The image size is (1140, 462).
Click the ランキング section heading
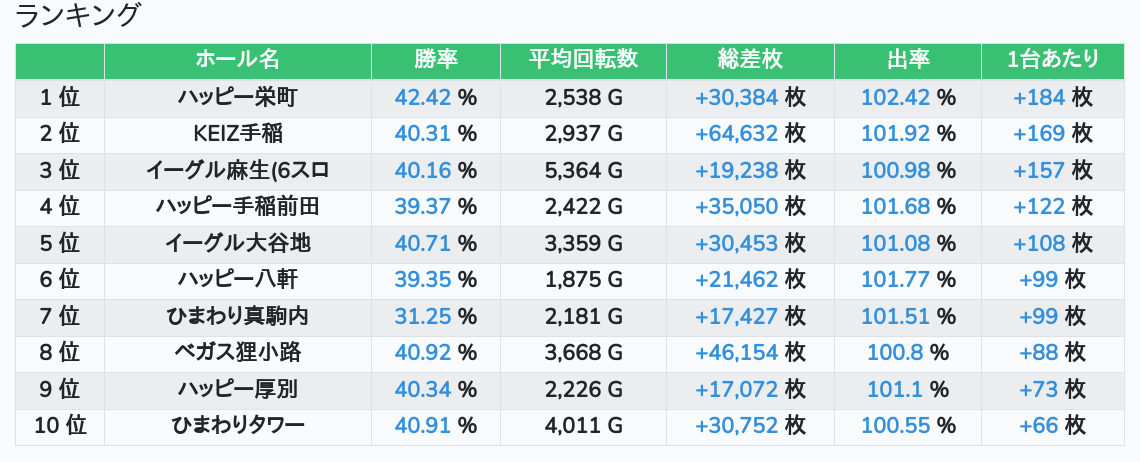coord(76,15)
